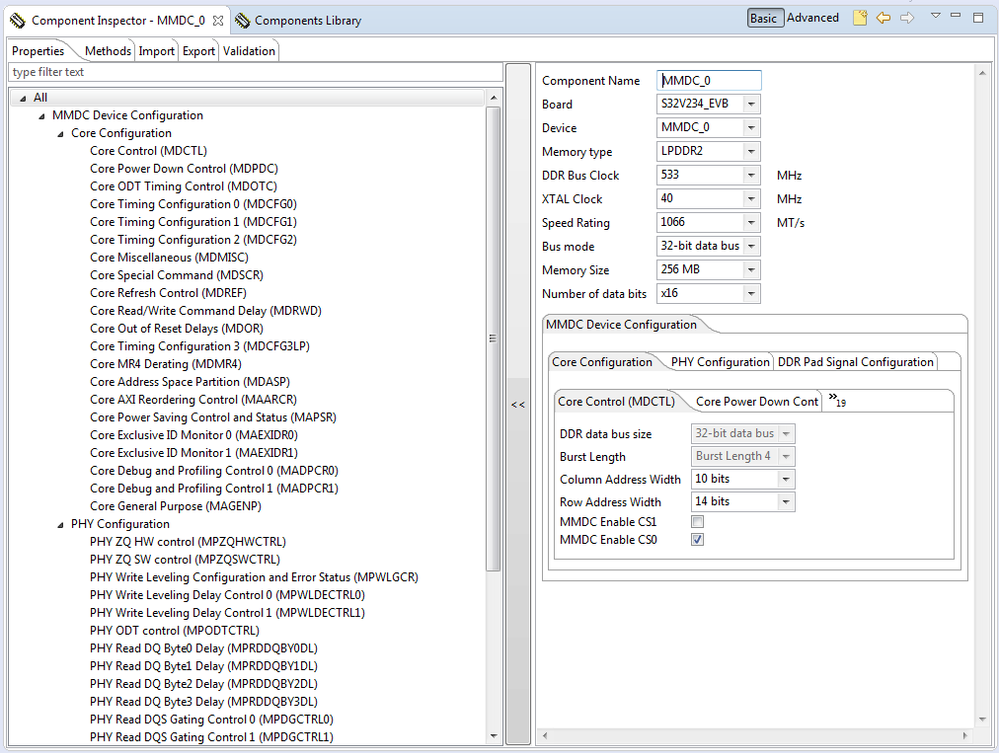Go back with the left arrow icon
Screen dimensions: 999x753
tap(883, 18)
